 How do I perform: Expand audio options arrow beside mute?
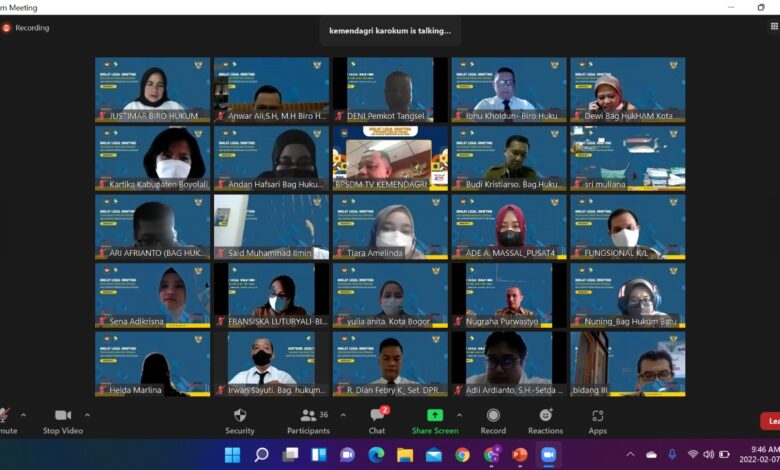[x=24, y=414]
